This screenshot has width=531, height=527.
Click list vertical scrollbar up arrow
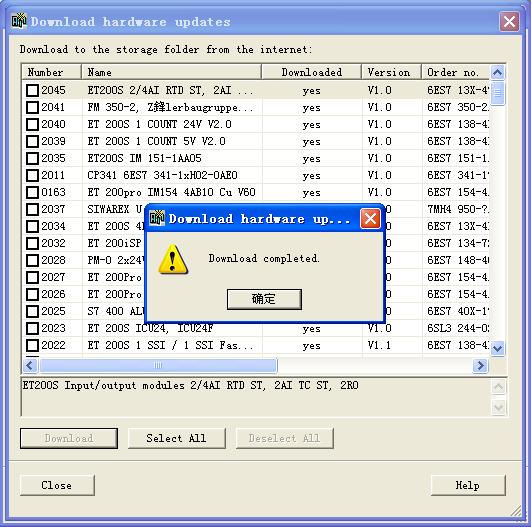pos(497,72)
